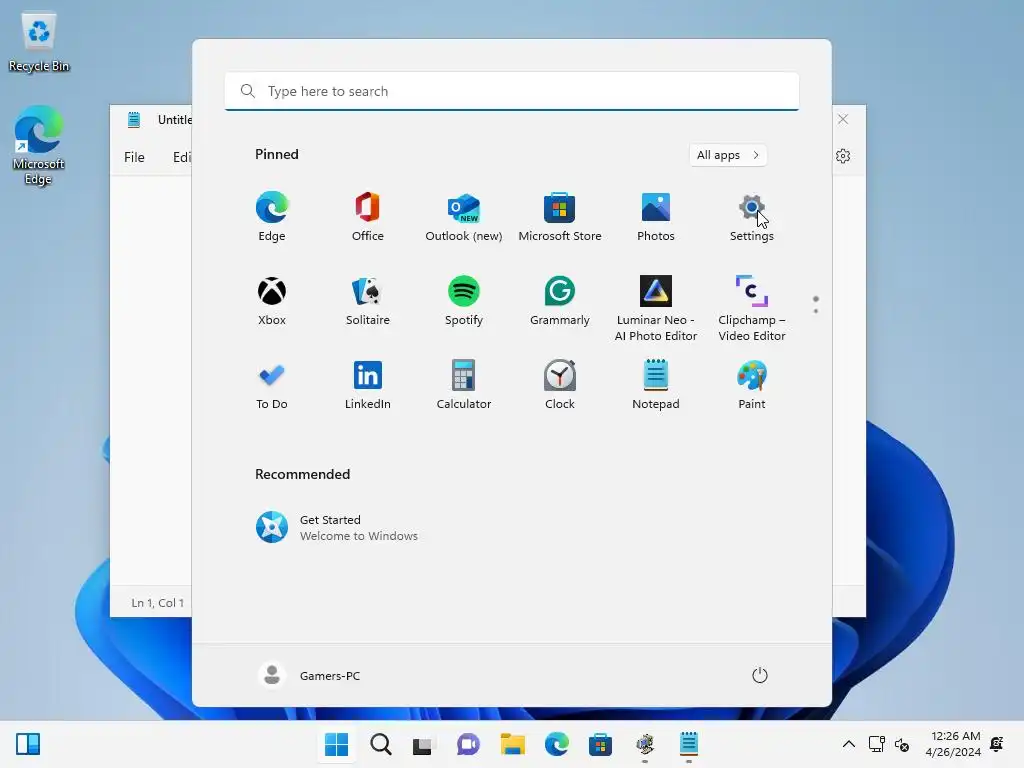This screenshot has height=768, width=1024.
Task: Switch to Notepad on taskbar
Action: [689, 744]
